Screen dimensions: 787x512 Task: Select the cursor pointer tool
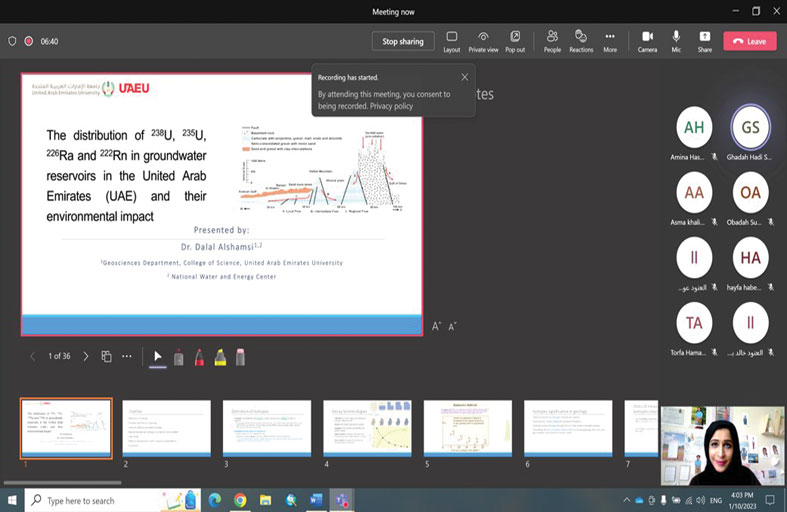[157, 357]
